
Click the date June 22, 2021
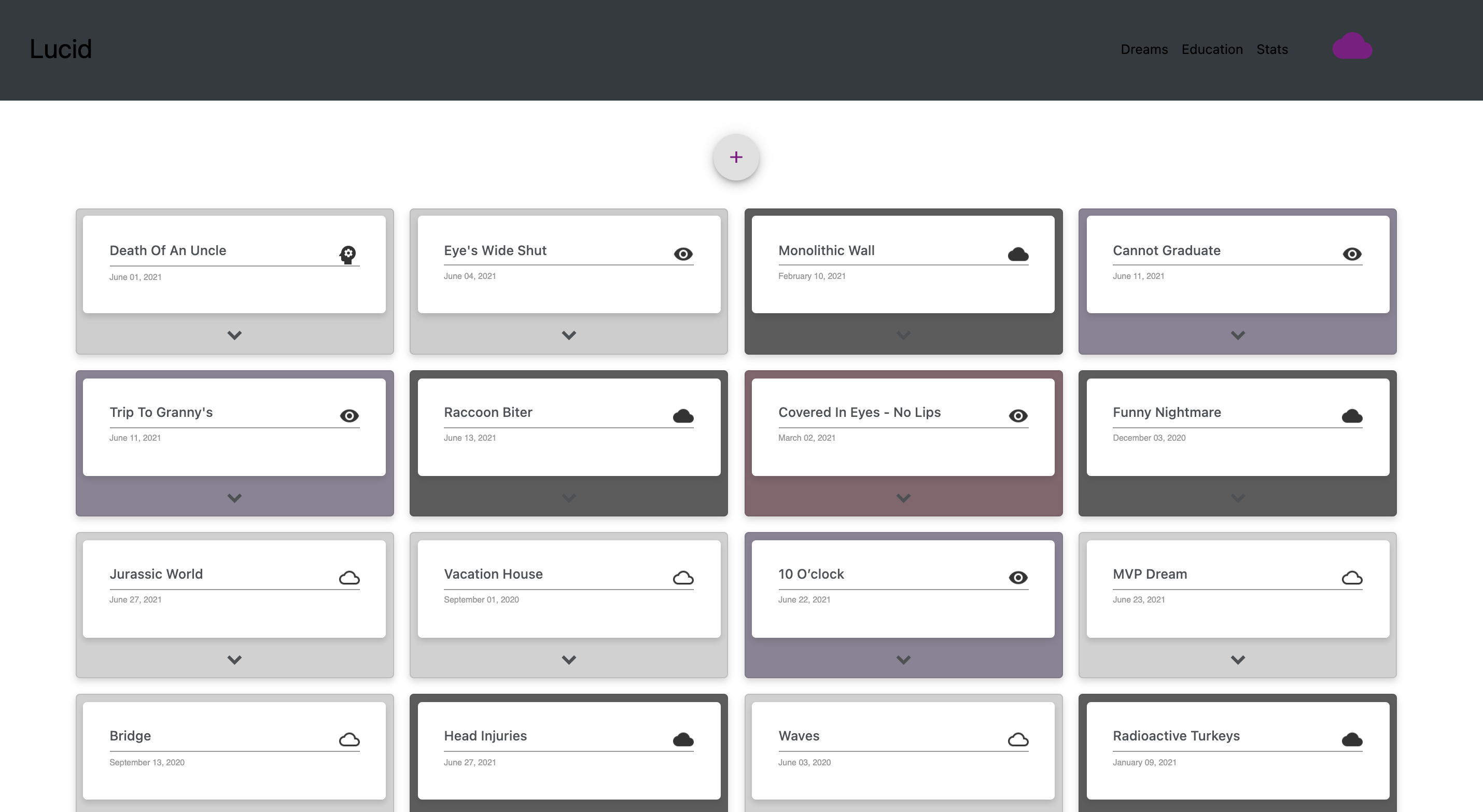point(804,600)
